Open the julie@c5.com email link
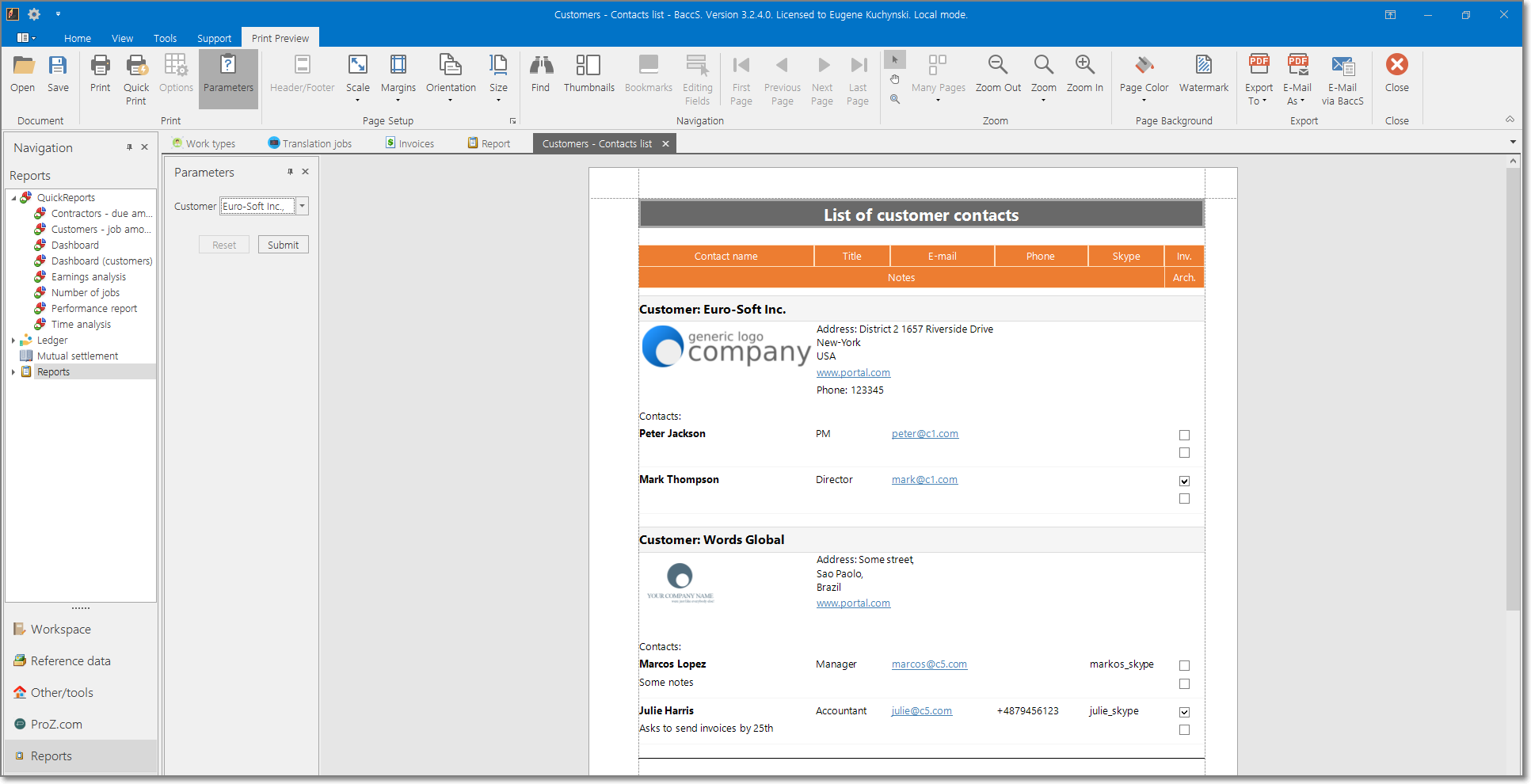The width and height of the screenshot is (1531, 784). (x=922, y=711)
